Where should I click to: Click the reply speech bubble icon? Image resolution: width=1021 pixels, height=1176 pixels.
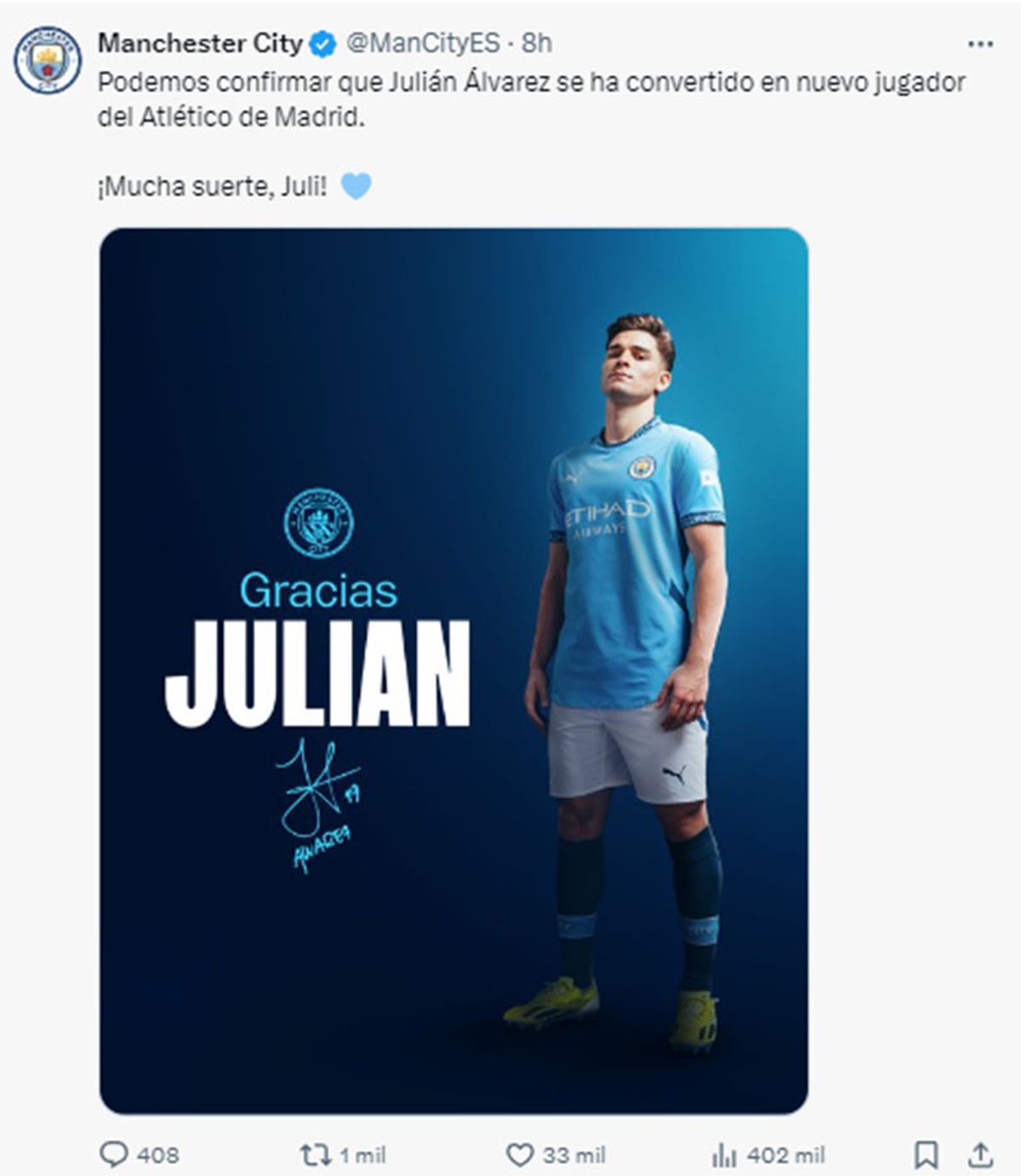pos(113,1154)
